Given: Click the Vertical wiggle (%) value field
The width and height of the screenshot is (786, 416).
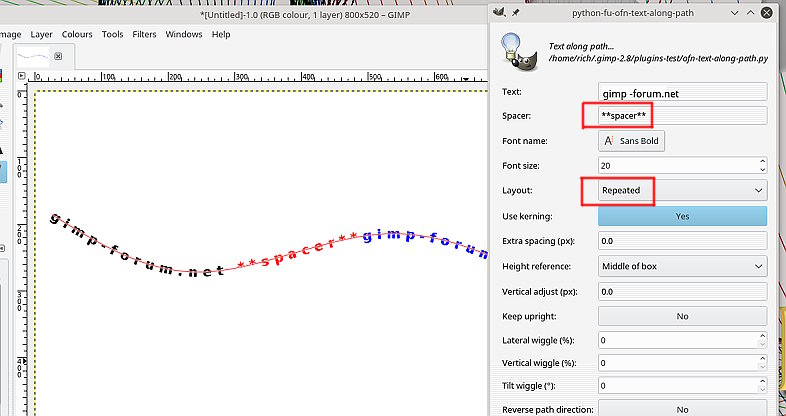Looking at the screenshot, I should point(678,363).
